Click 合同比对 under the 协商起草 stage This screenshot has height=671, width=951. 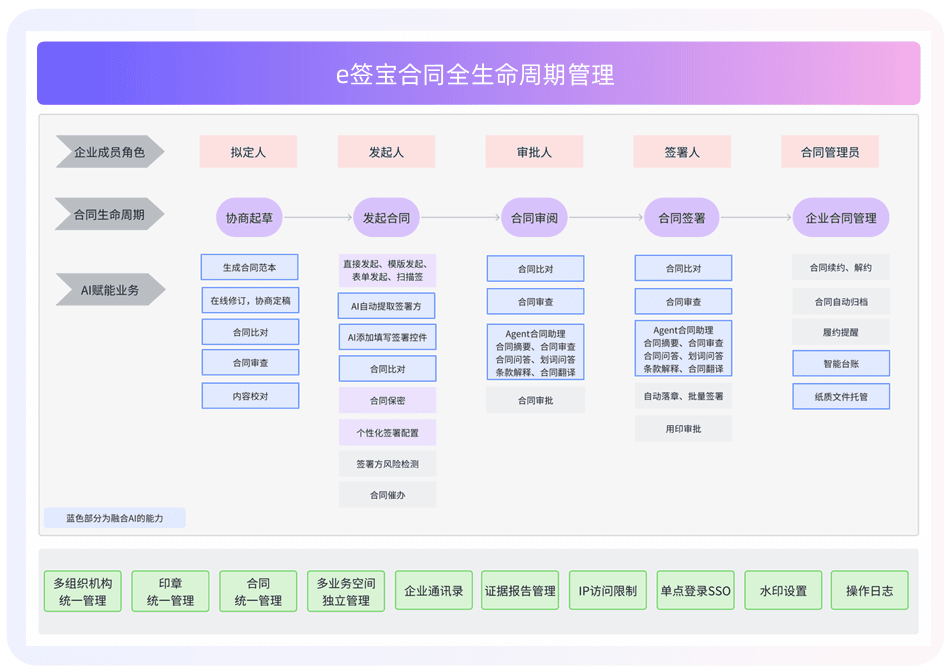[250, 332]
